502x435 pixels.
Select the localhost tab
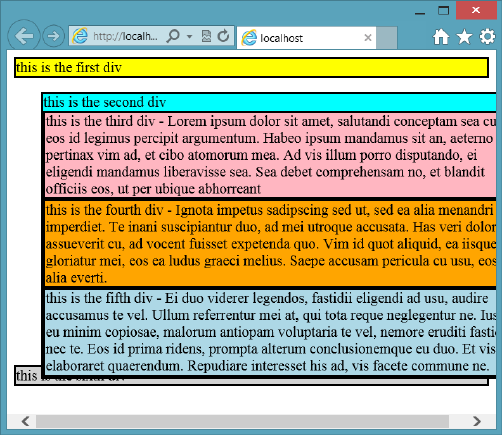[x=306, y=38]
